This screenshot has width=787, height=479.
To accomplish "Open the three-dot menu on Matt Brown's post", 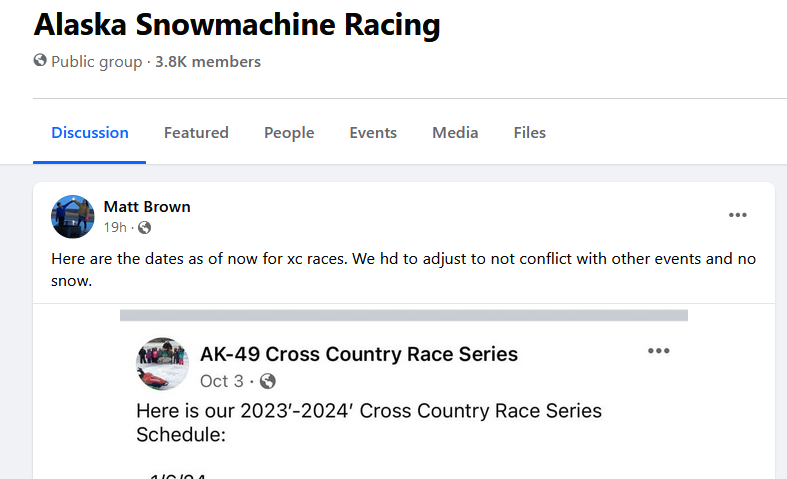I will click(x=737, y=215).
